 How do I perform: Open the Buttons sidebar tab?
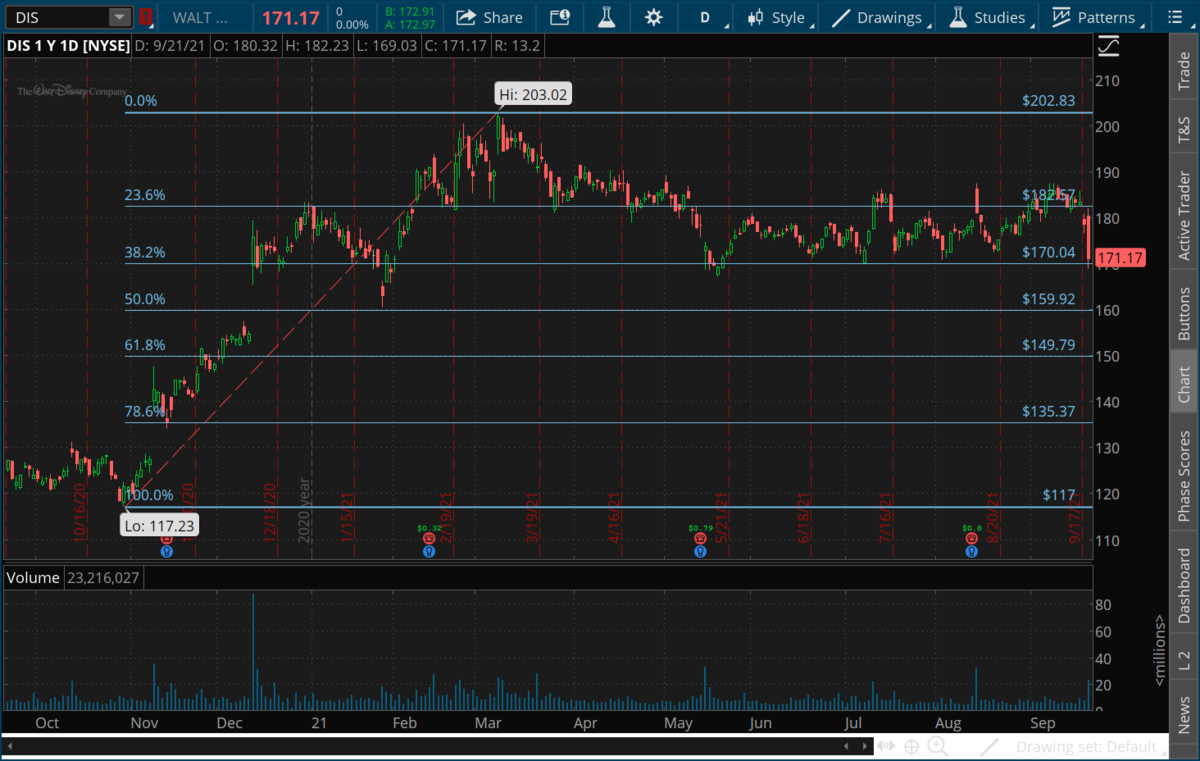1185,311
